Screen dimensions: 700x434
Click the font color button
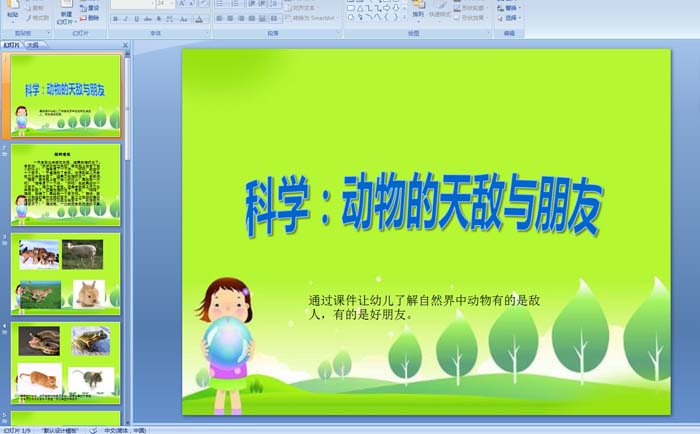199,18
